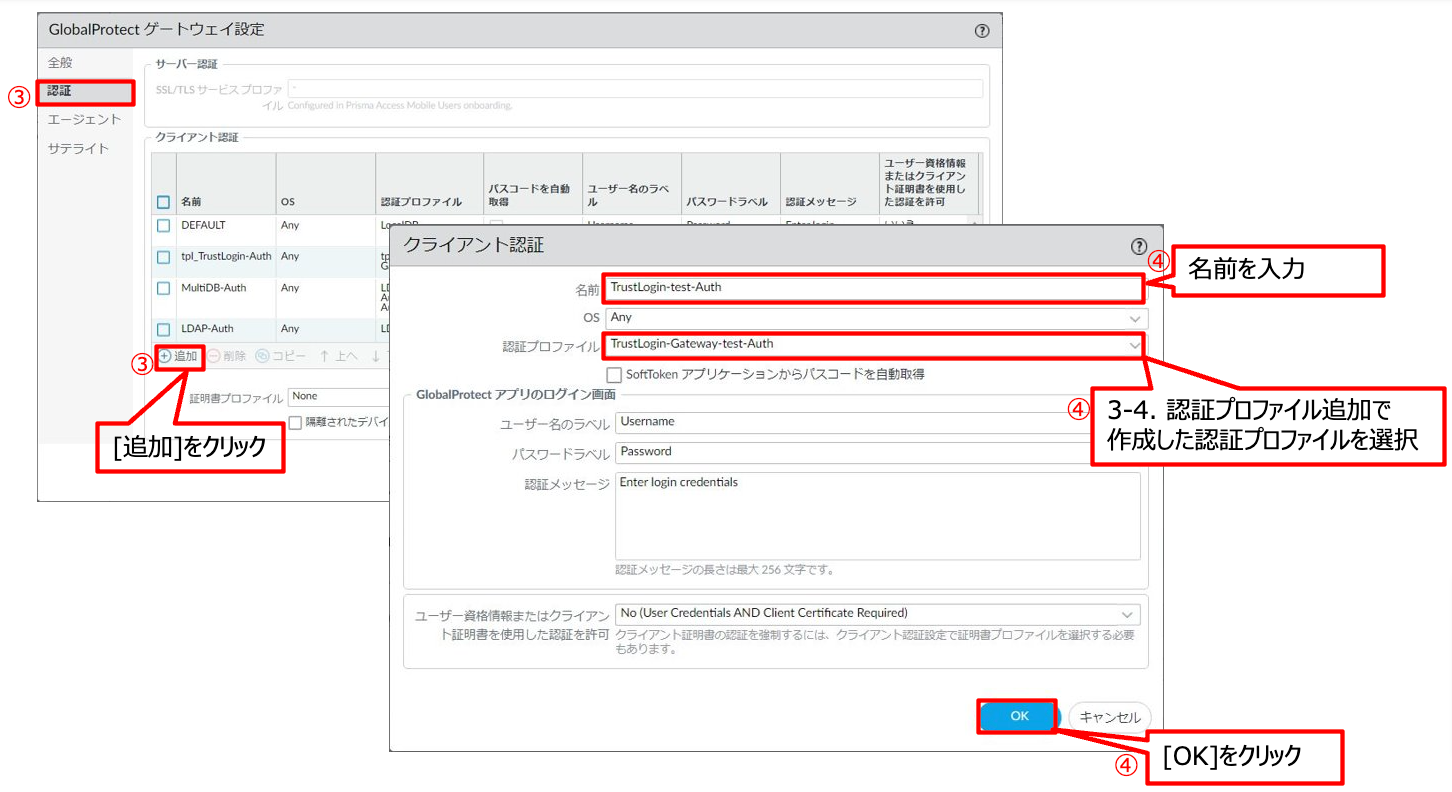The height and width of the screenshot is (792, 1452).
Task: Select the DEFAULT entry name in the table
Action: (203, 225)
